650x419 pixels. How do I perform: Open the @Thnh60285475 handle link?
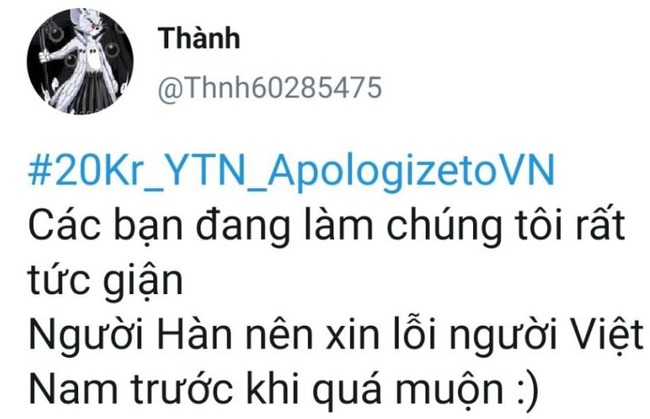(x=269, y=88)
